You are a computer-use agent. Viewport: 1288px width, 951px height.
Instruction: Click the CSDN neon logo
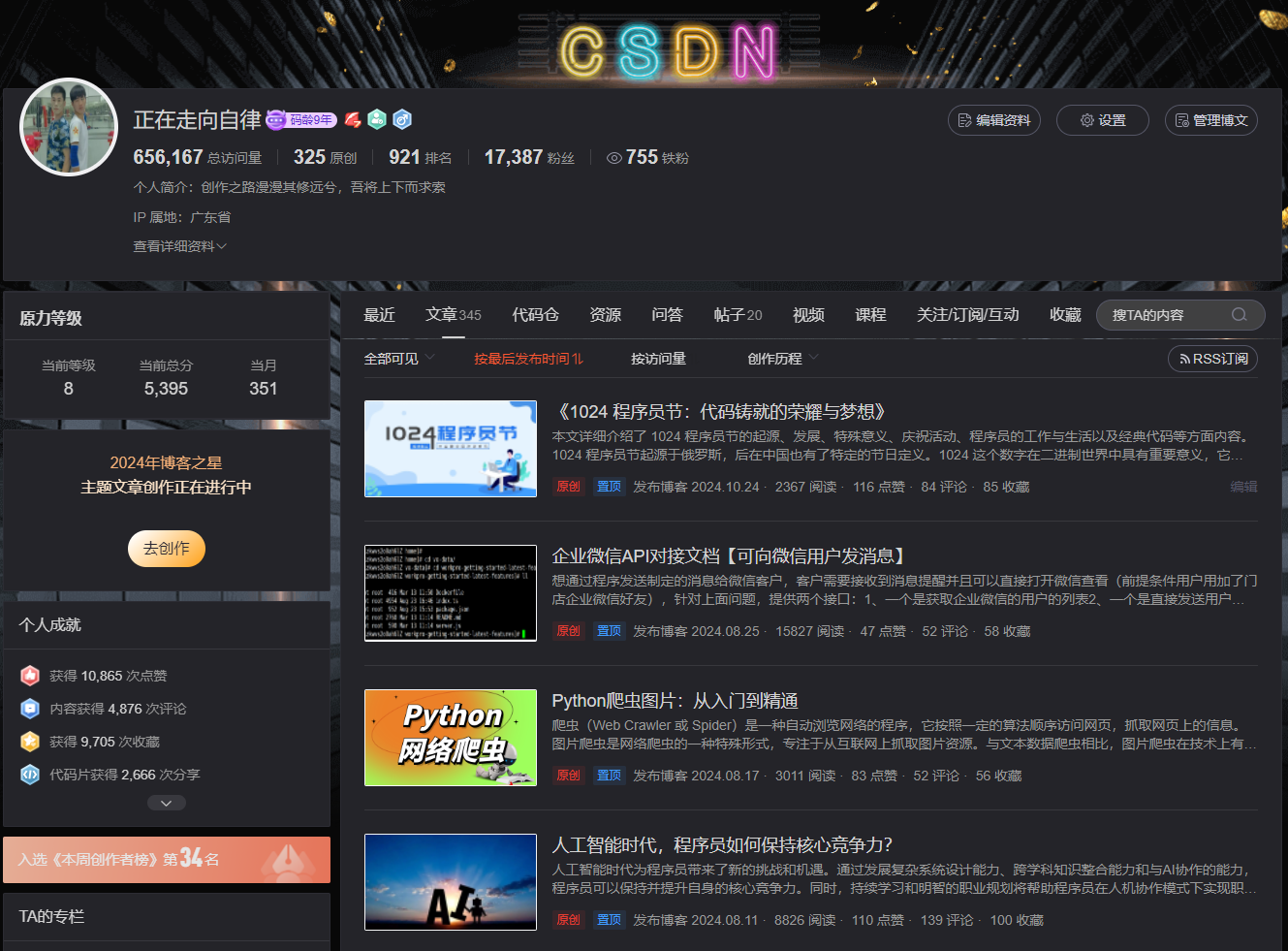pos(669,51)
